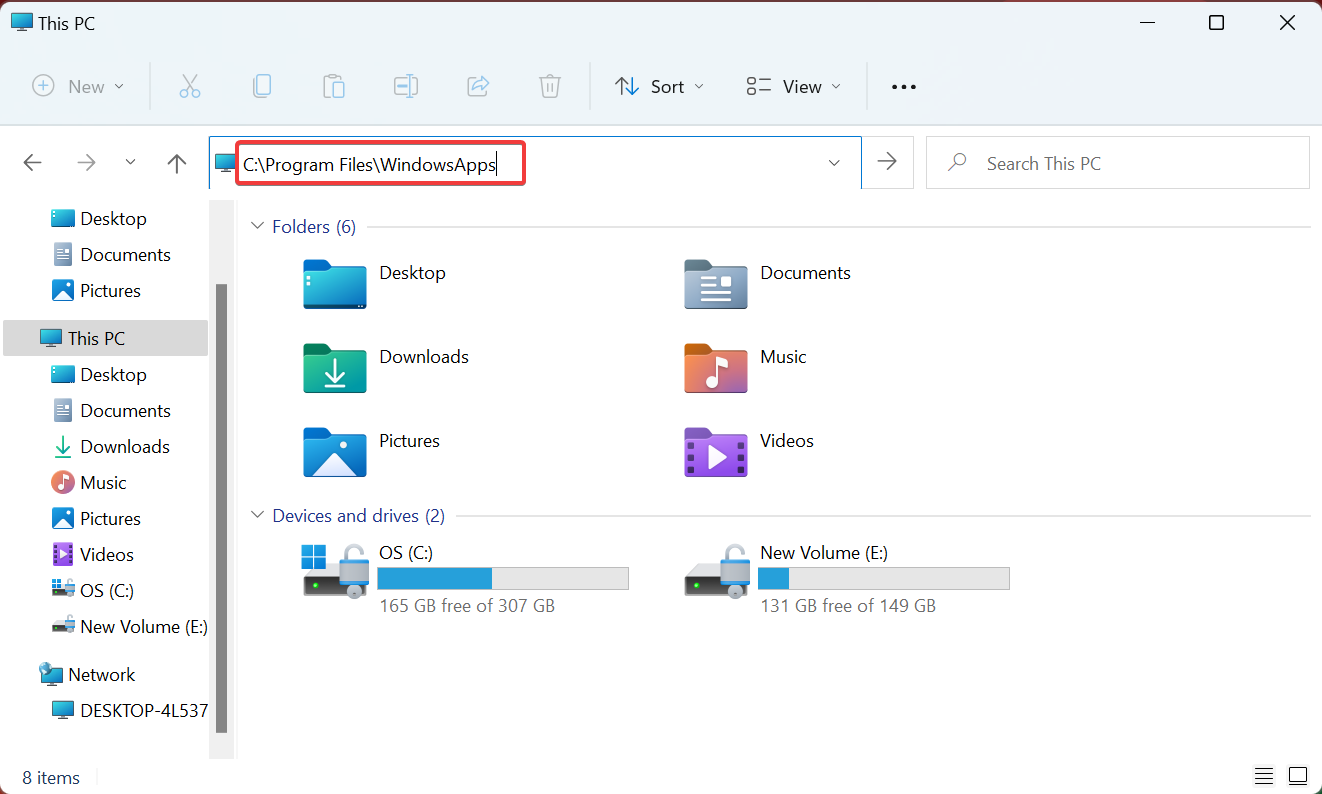Image resolution: width=1322 pixels, height=794 pixels.
Task: Select the OS (C:) drive icon
Action: coord(336,570)
